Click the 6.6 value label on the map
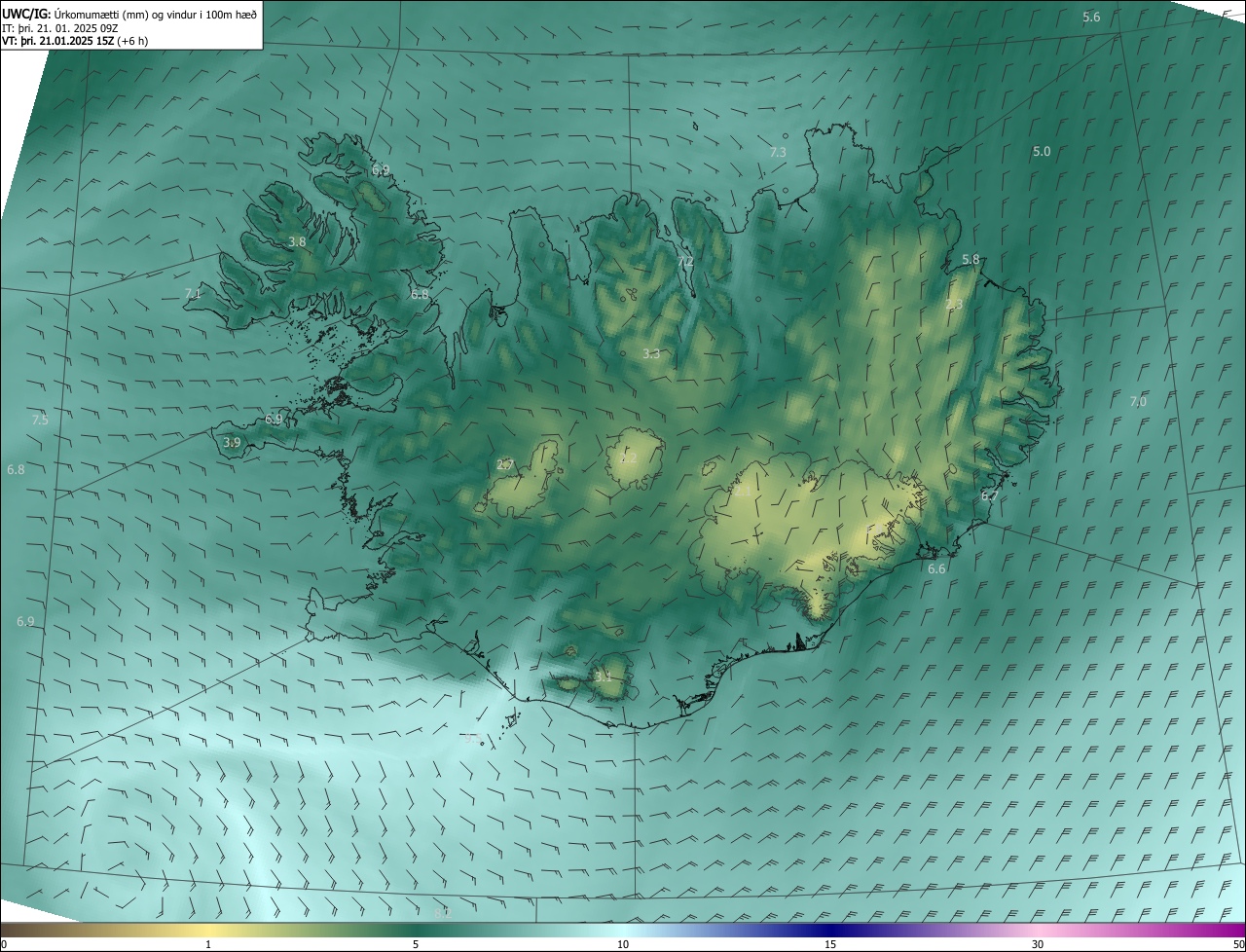 936,568
